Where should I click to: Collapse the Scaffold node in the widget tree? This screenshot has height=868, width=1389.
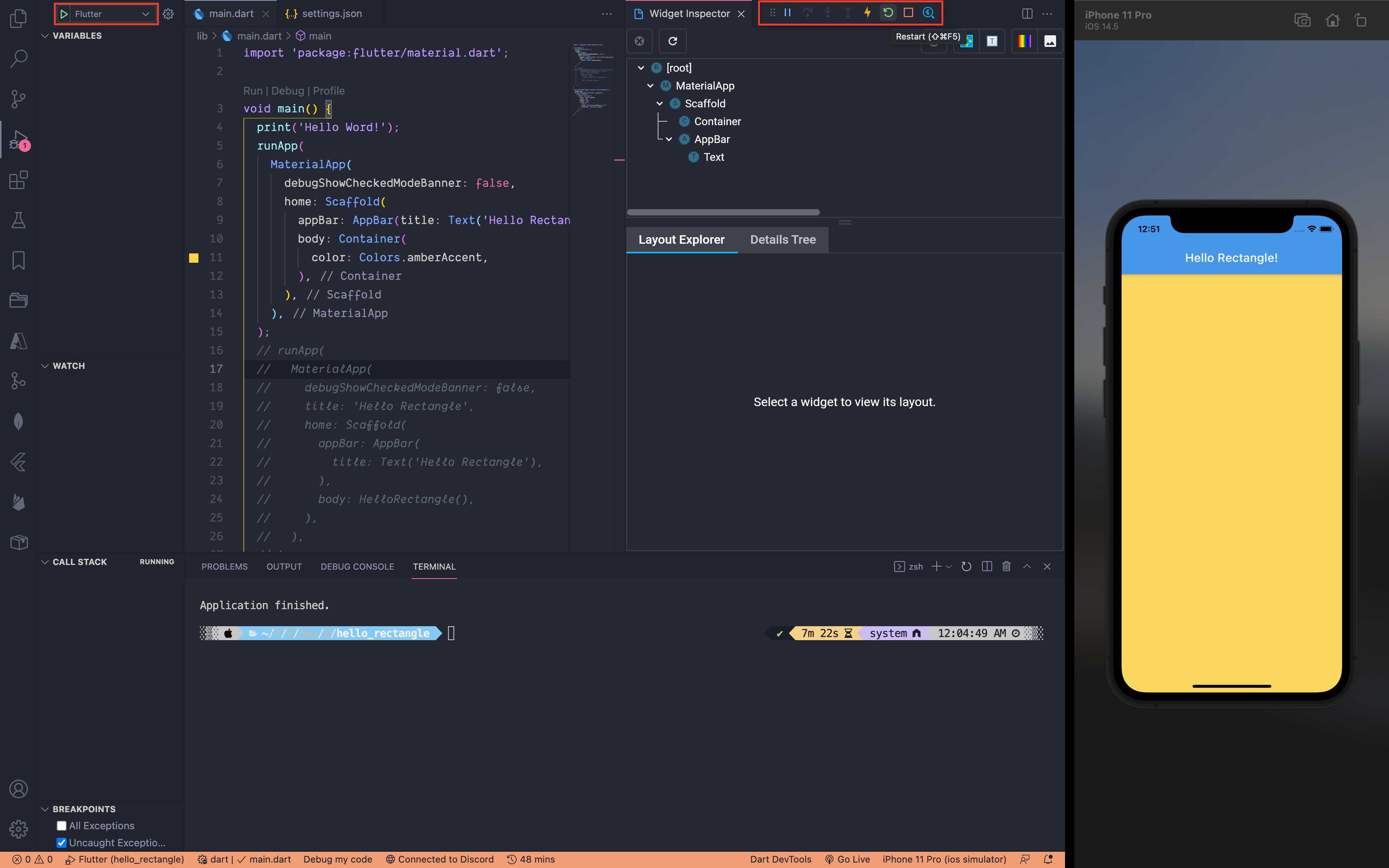coord(659,103)
